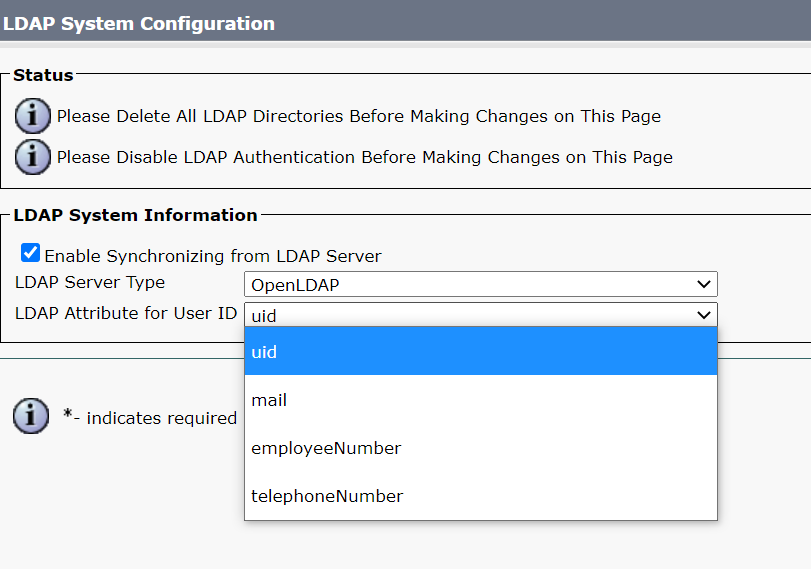The height and width of the screenshot is (569, 811).
Task: Click the Enable Synchronizing from LDAP Server label
Action: pos(212,256)
